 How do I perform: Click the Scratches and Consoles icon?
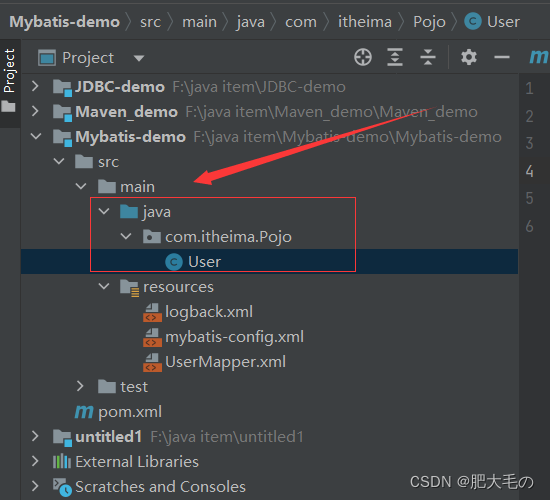(62, 487)
